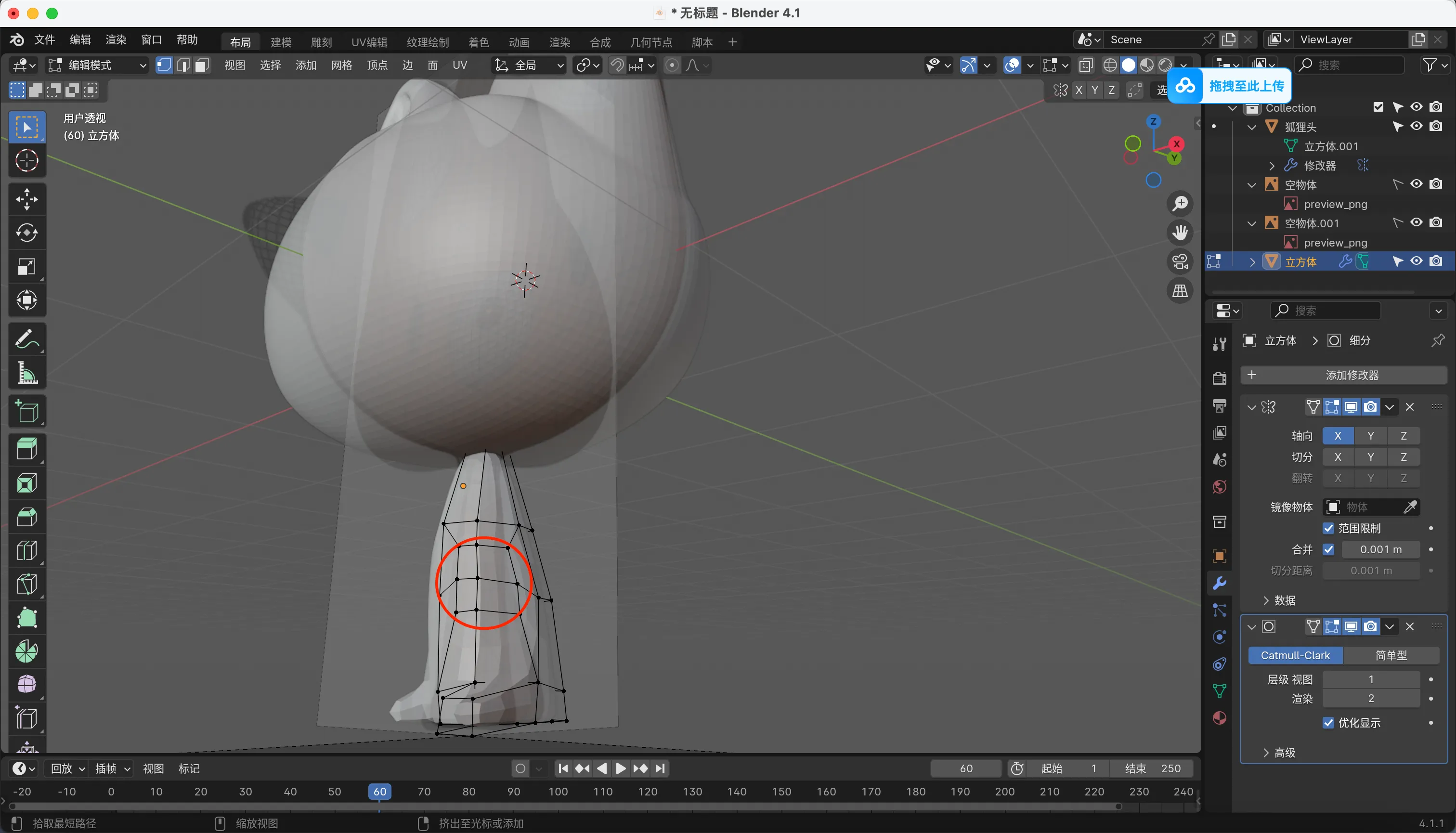Switch to the 雕刻 workspace tab
The width and height of the screenshot is (1456, 833).
pos(321,42)
